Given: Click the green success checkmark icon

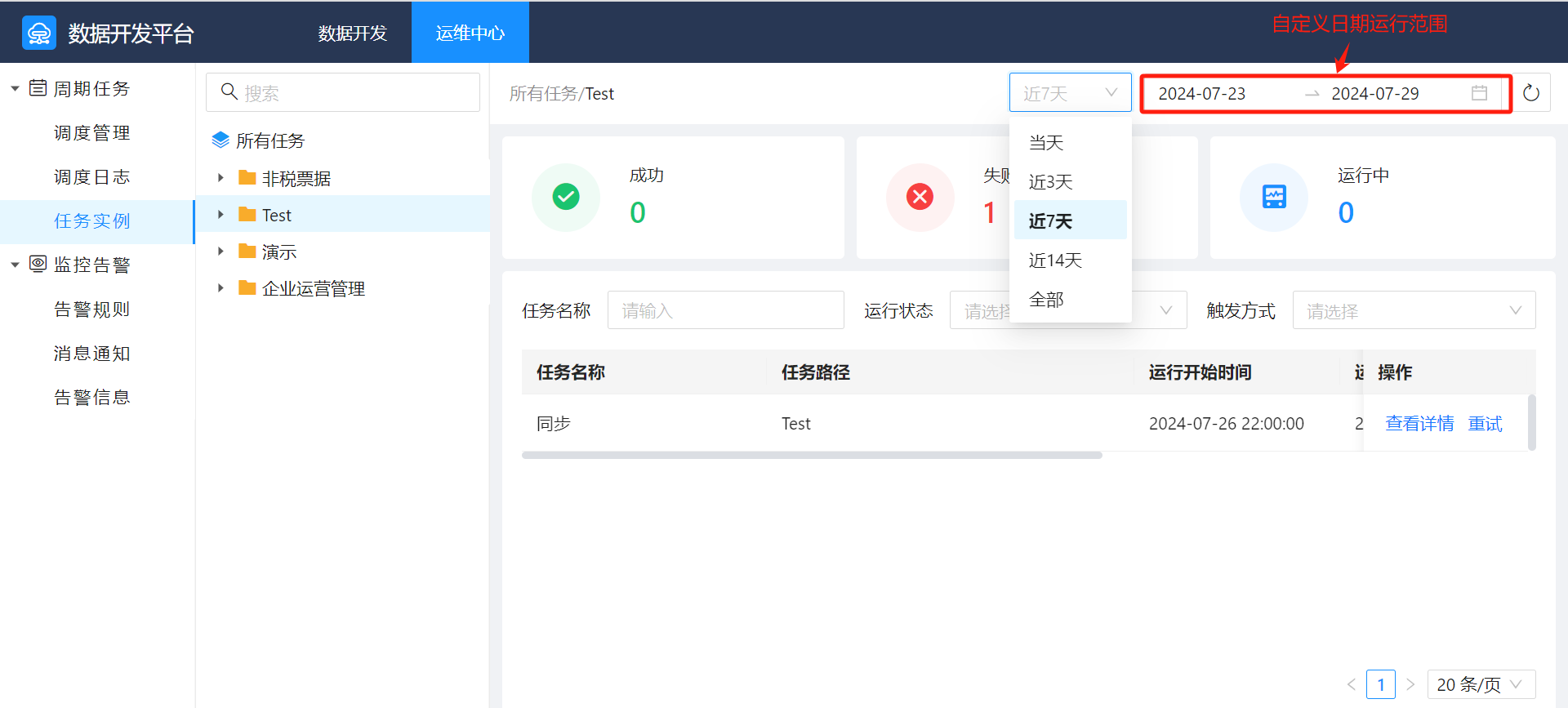Looking at the screenshot, I should tap(566, 197).
